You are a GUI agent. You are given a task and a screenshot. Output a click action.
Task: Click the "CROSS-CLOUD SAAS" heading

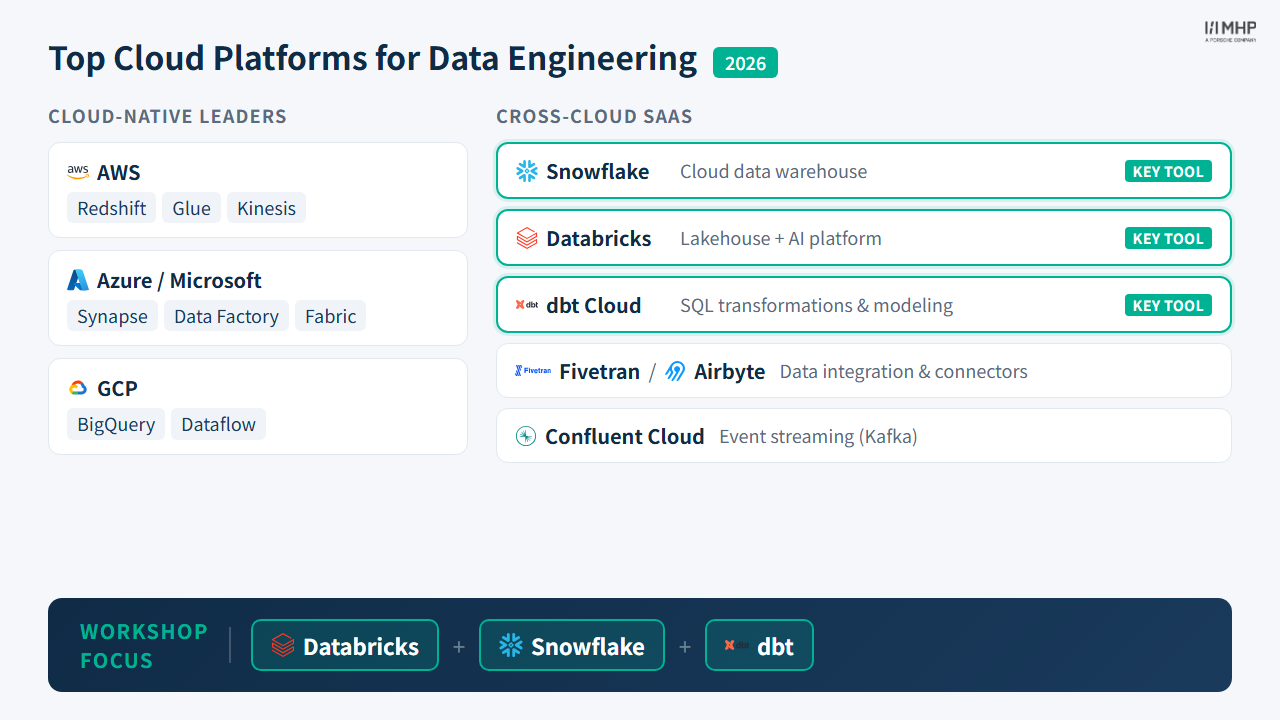pos(595,117)
